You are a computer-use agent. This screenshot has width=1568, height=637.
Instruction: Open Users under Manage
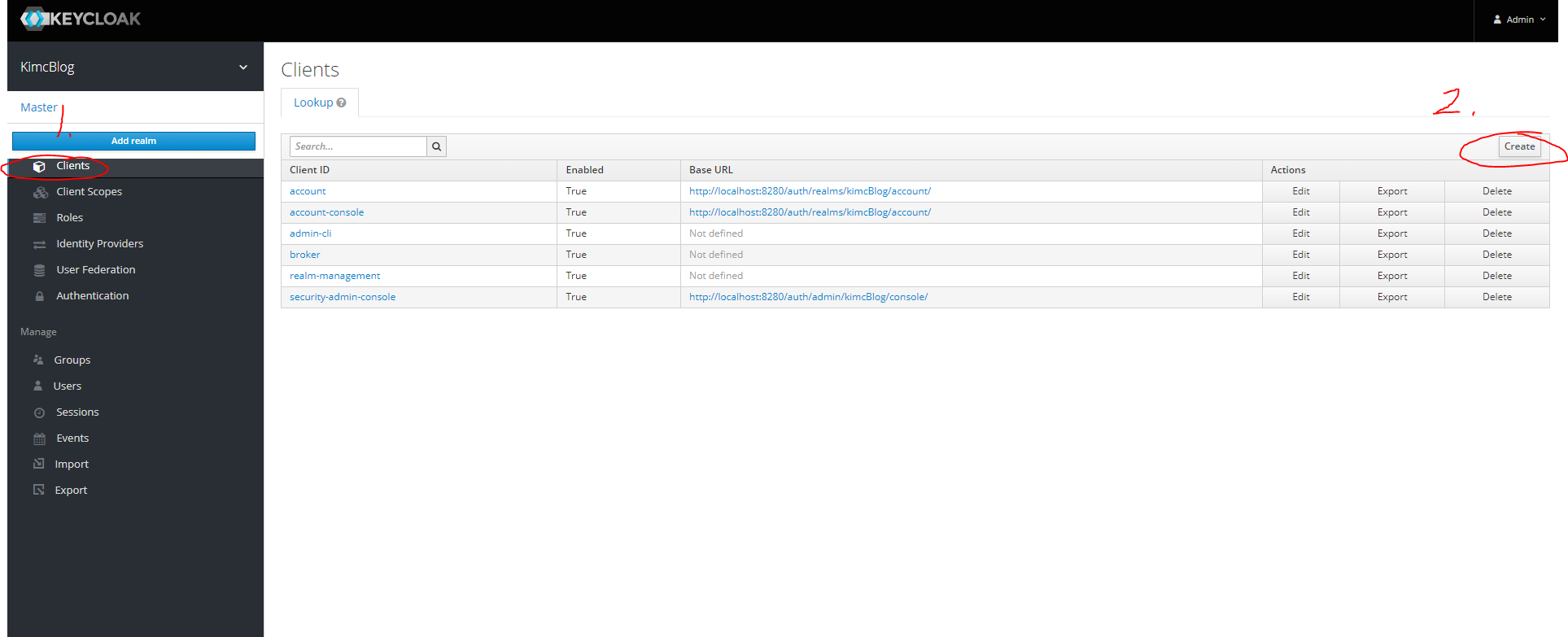tap(68, 386)
